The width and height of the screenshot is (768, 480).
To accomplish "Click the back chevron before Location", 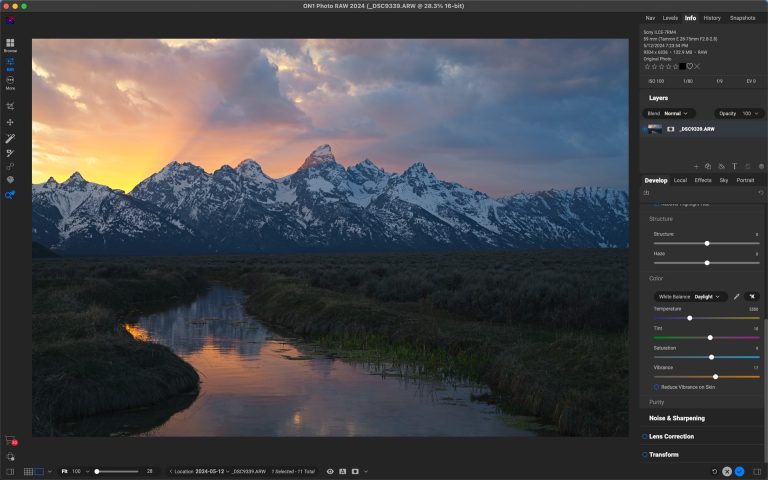I will pos(170,472).
